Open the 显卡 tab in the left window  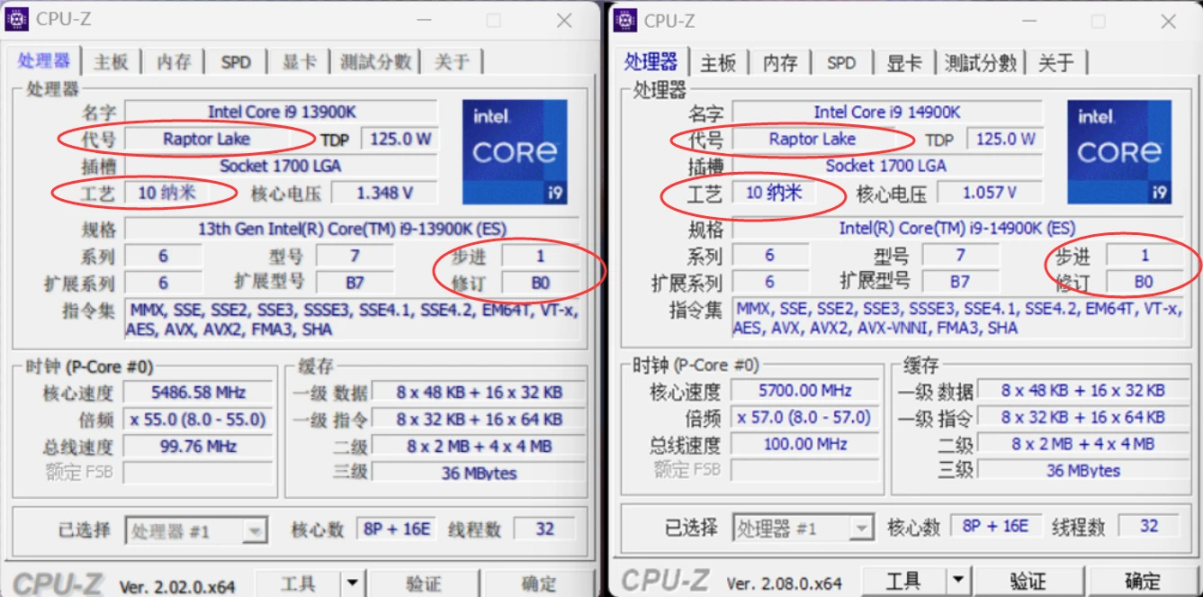(x=299, y=62)
